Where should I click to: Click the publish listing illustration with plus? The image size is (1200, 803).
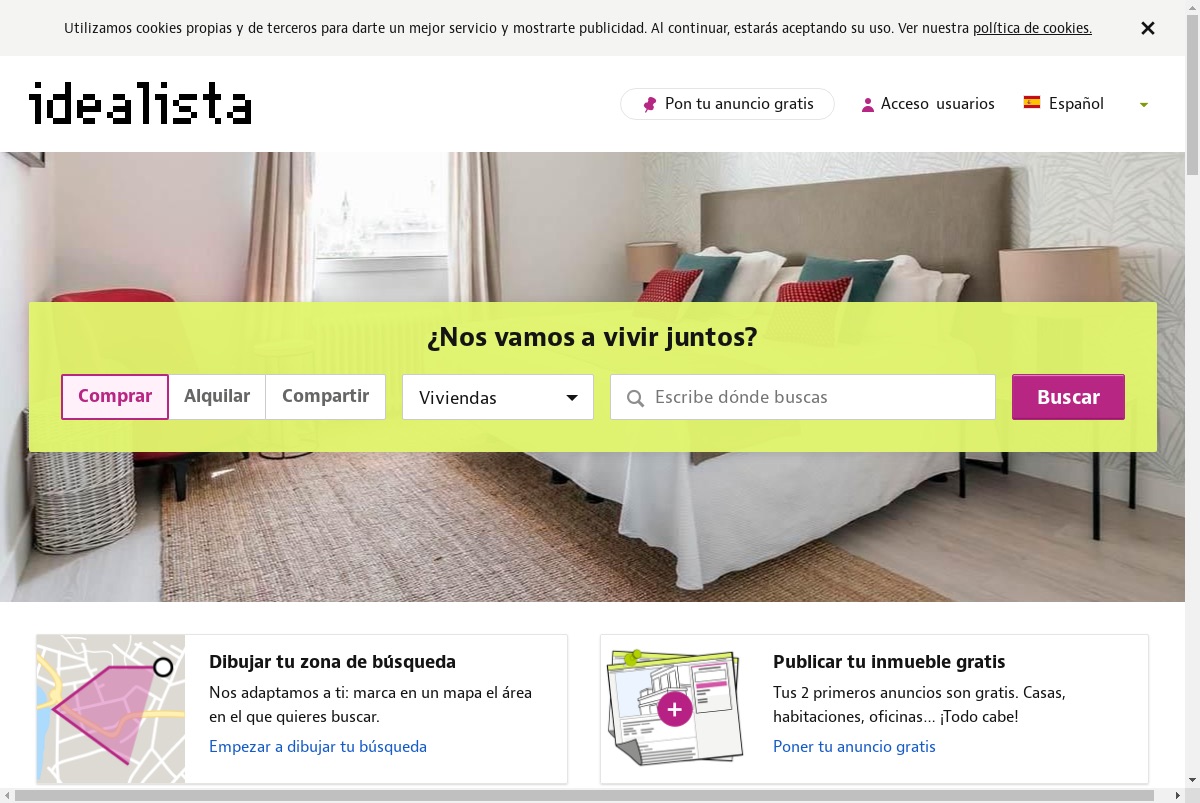pyautogui.click(x=675, y=709)
